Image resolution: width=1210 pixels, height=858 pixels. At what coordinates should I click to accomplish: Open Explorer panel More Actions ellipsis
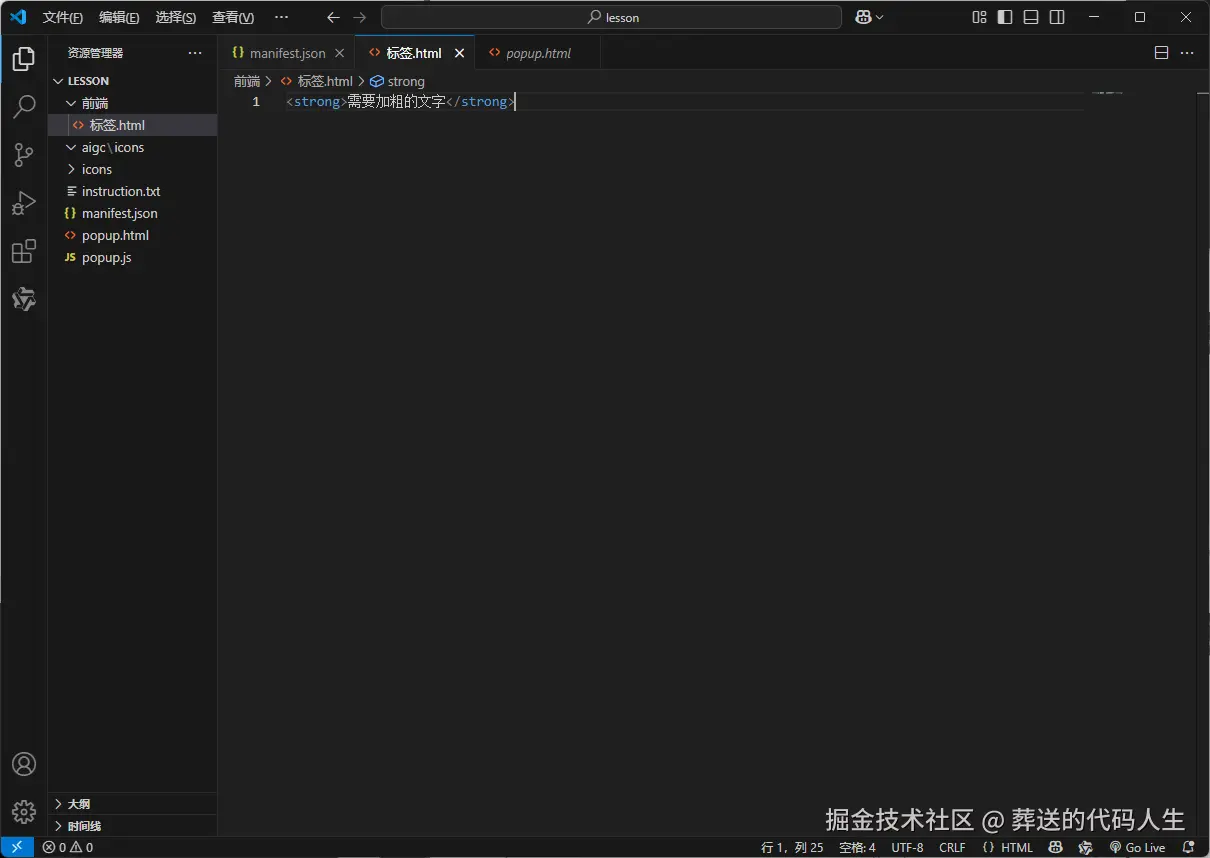coord(195,53)
